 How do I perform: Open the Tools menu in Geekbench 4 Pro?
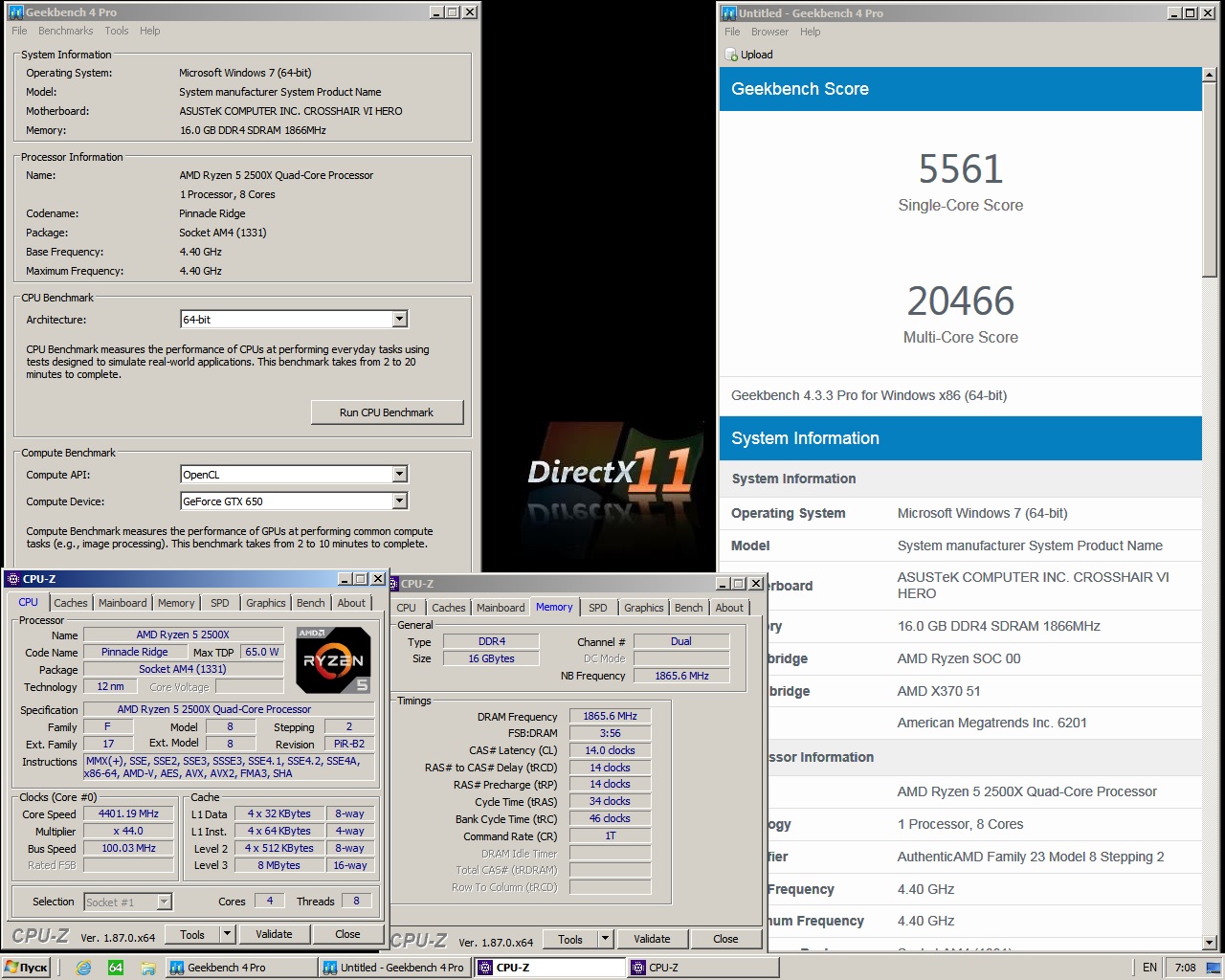click(x=117, y=31)
